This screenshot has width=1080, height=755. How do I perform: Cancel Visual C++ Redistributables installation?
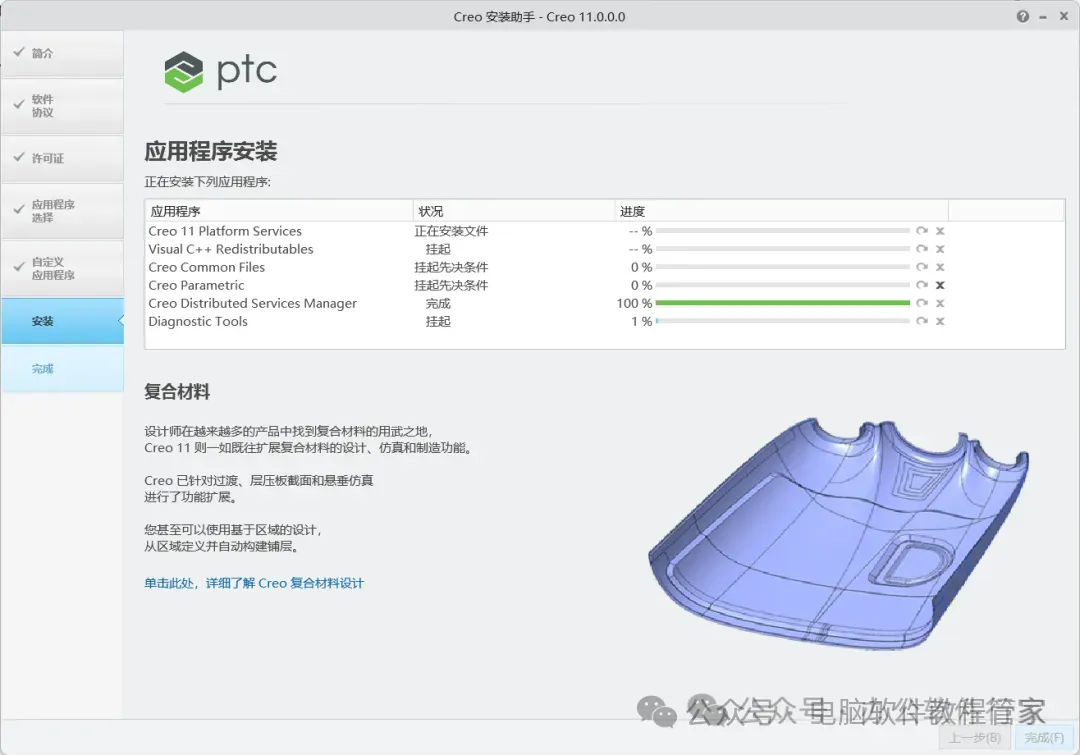click(x=940, y=249)
